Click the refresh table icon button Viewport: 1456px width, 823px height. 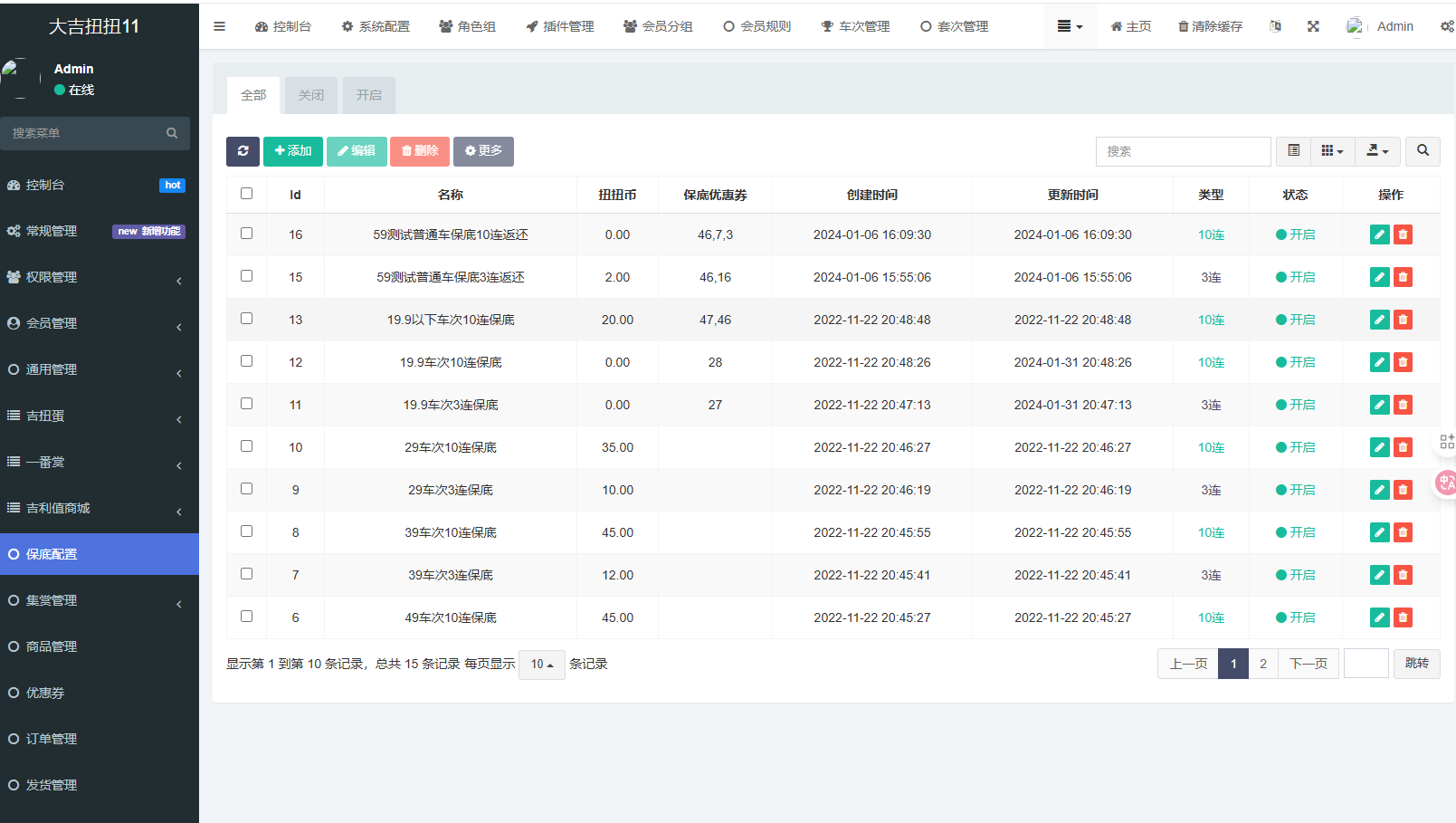[243, 151]
